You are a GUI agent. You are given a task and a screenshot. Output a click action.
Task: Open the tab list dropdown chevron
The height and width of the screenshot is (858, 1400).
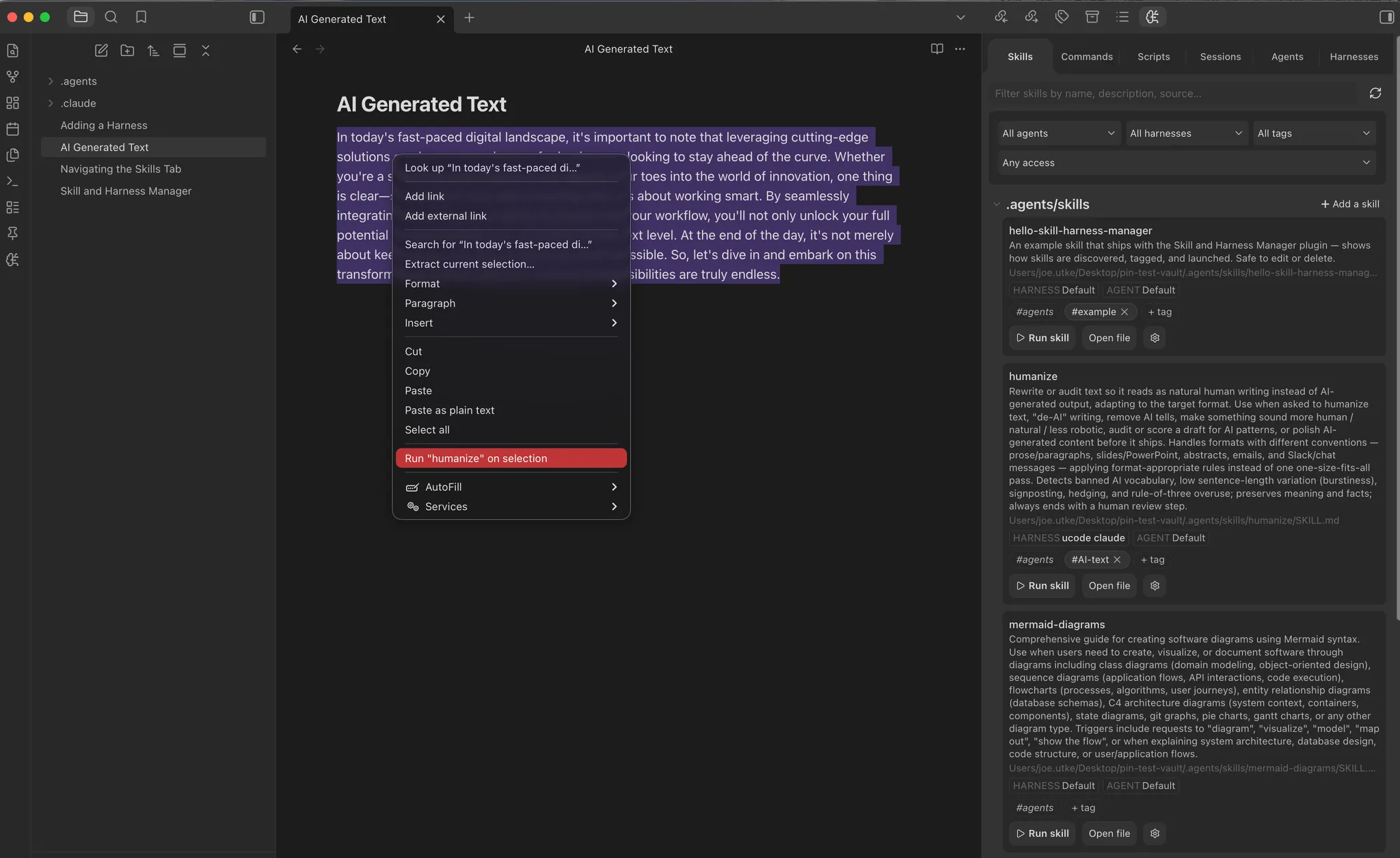[960, 18]
